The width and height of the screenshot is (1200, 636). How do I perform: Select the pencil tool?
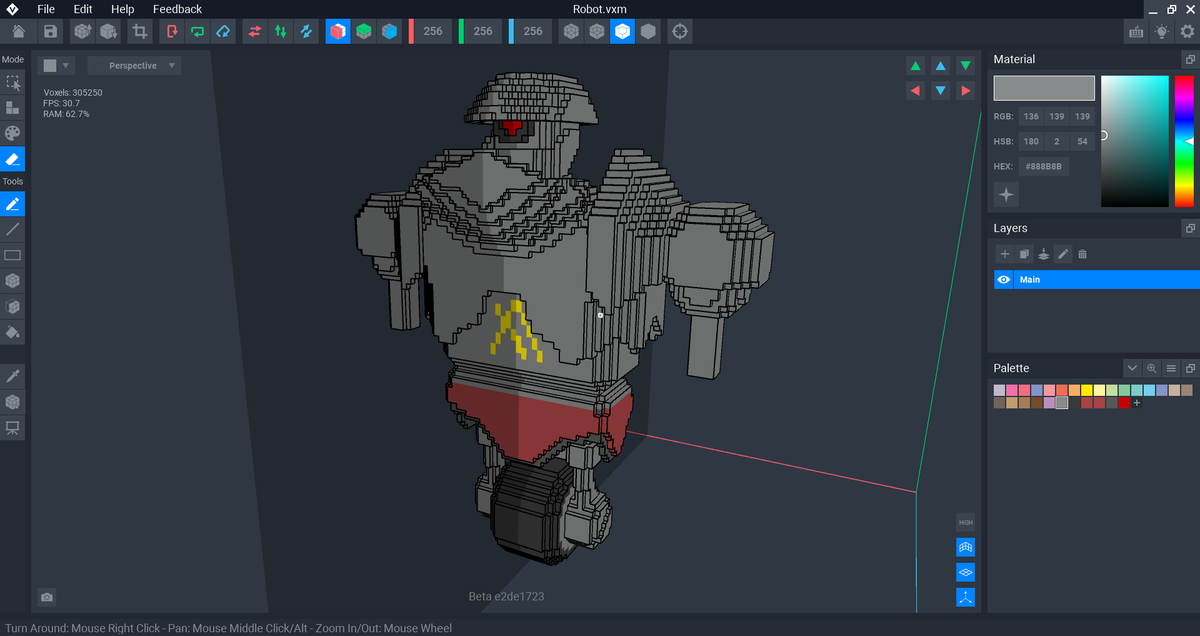point(13,204)
